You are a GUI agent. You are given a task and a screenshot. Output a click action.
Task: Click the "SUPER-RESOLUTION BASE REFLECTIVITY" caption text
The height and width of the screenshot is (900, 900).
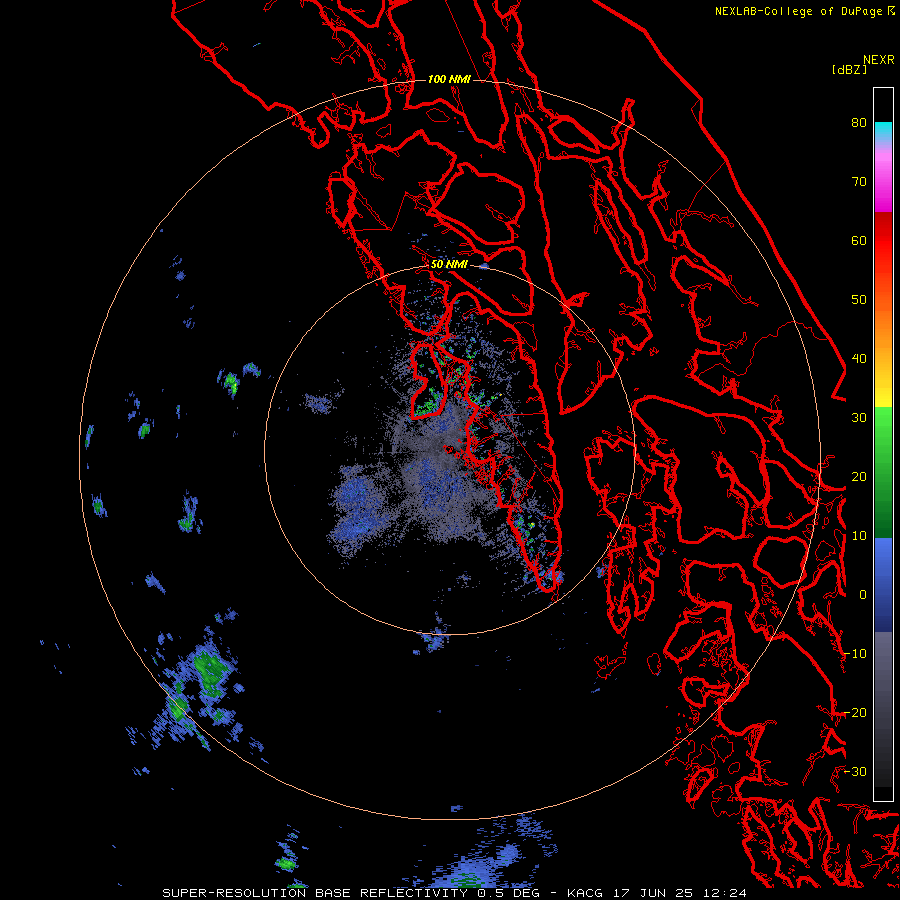pos(315,893)
